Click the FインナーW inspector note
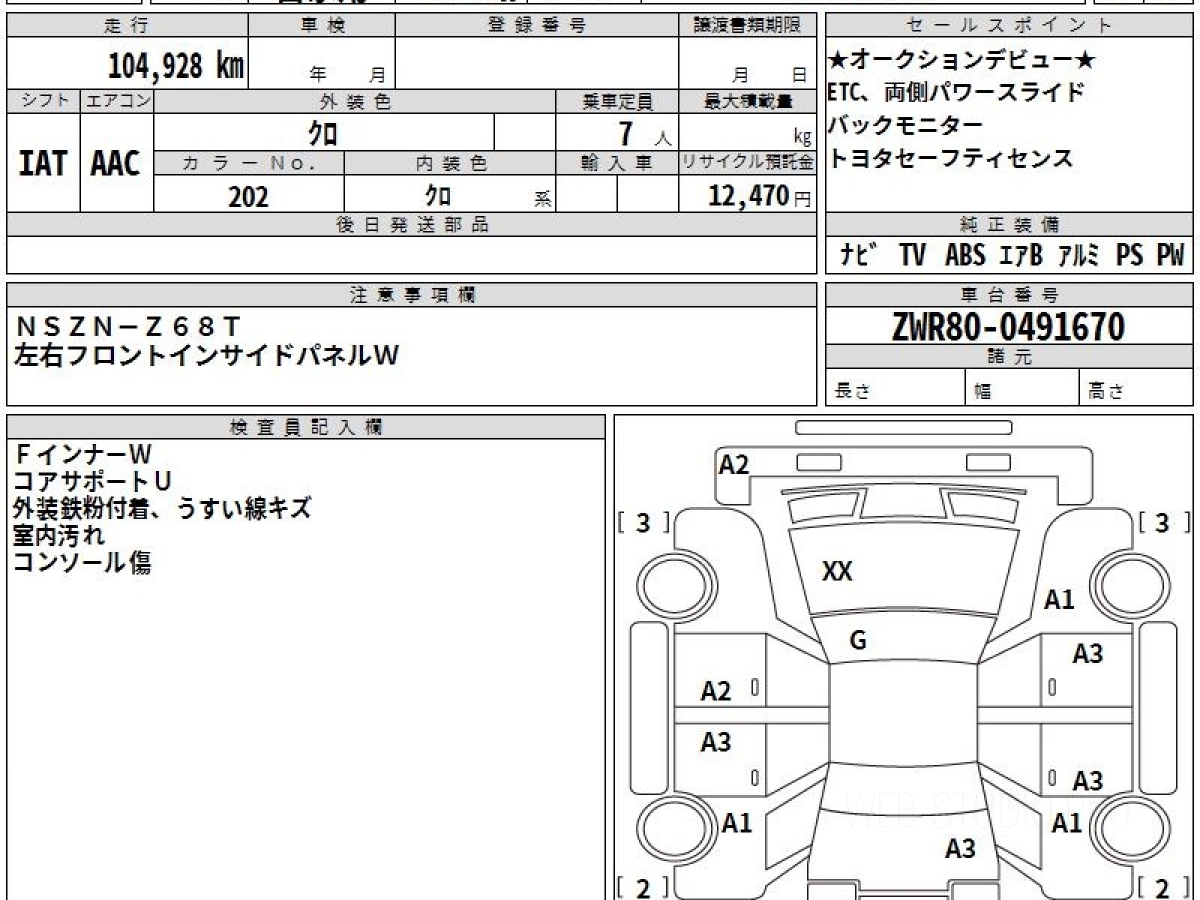Image resolution: width=1200 pixels, height=900 pixels. pos(82,455)
